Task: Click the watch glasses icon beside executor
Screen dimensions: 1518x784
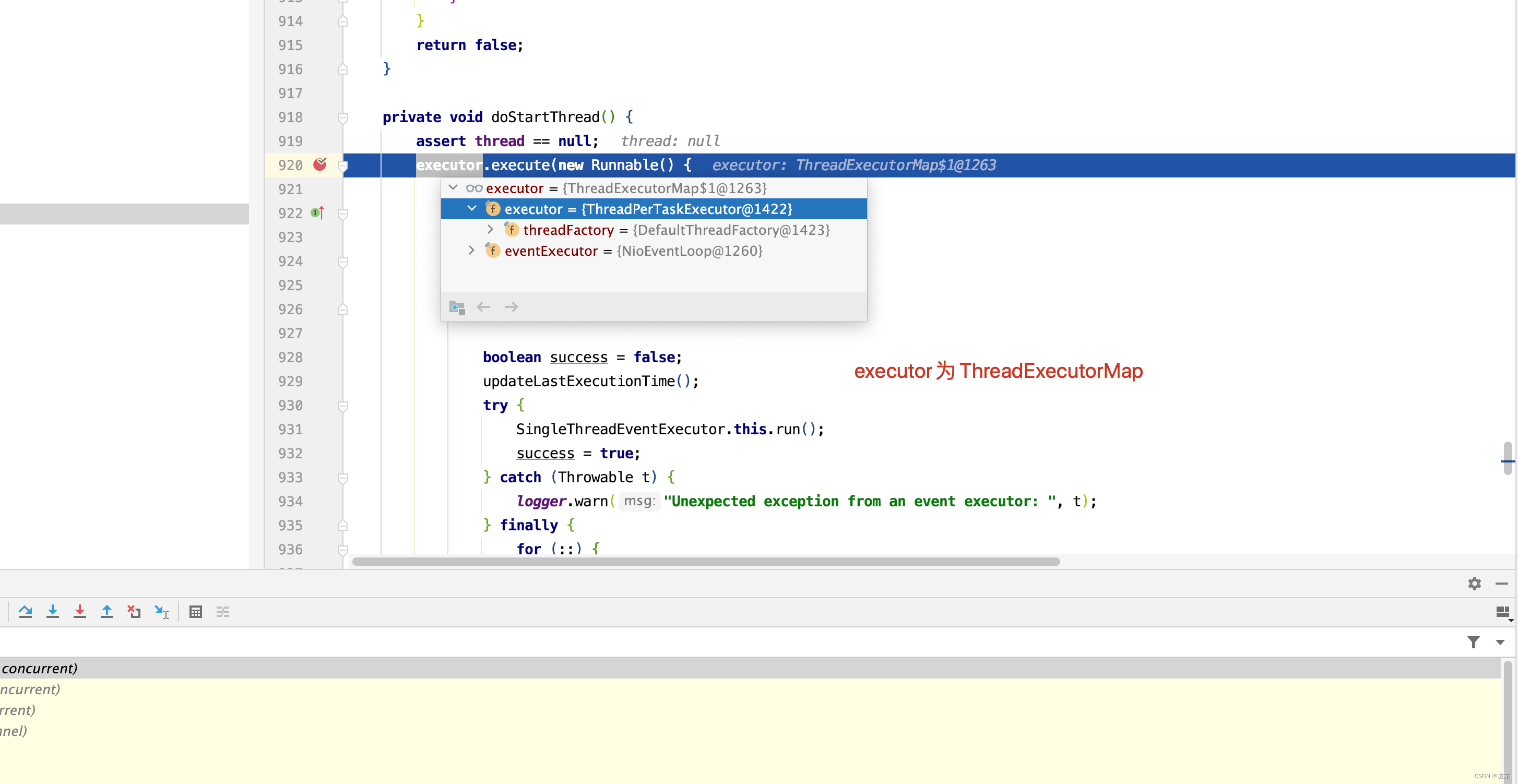Action: click(475, 188)
